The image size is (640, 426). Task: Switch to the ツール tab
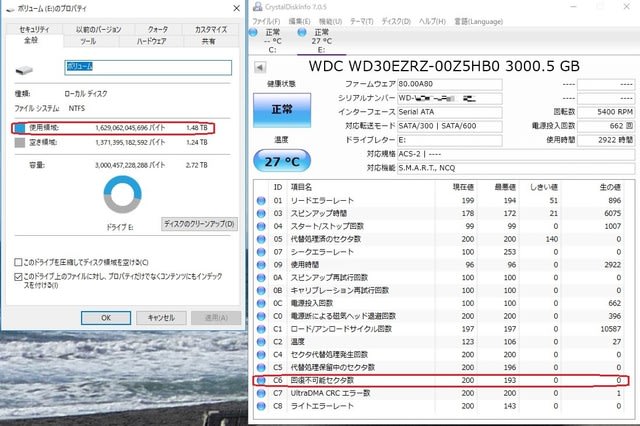88,41
